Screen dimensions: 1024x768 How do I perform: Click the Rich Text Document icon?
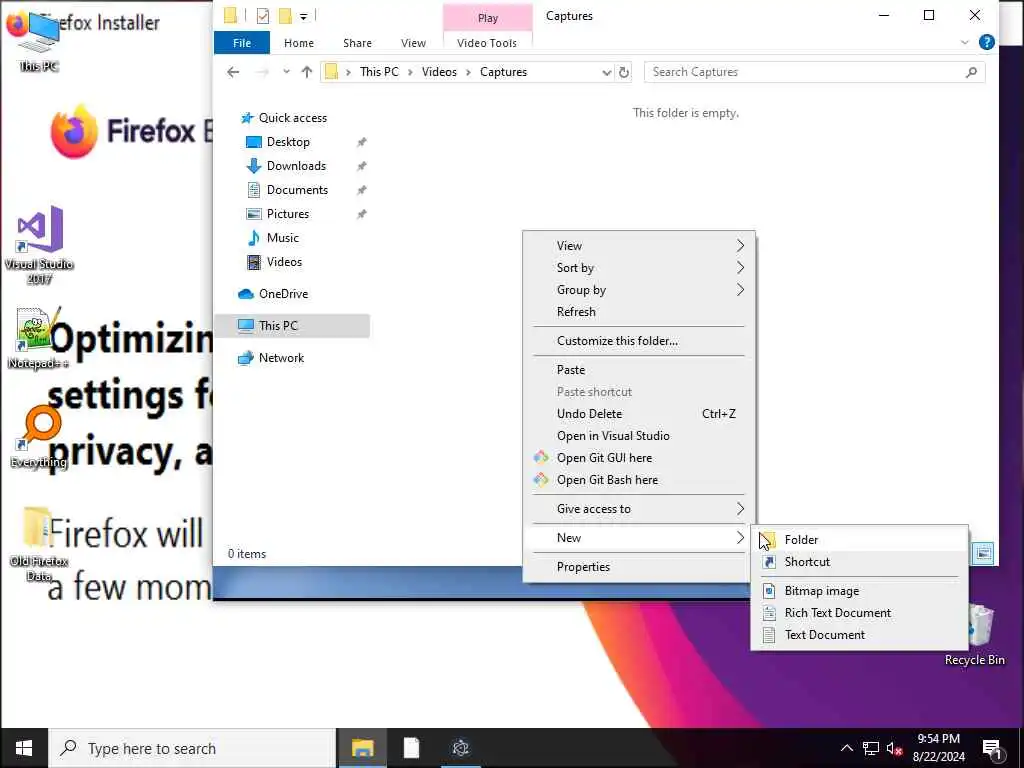click(x=769, y=613)
